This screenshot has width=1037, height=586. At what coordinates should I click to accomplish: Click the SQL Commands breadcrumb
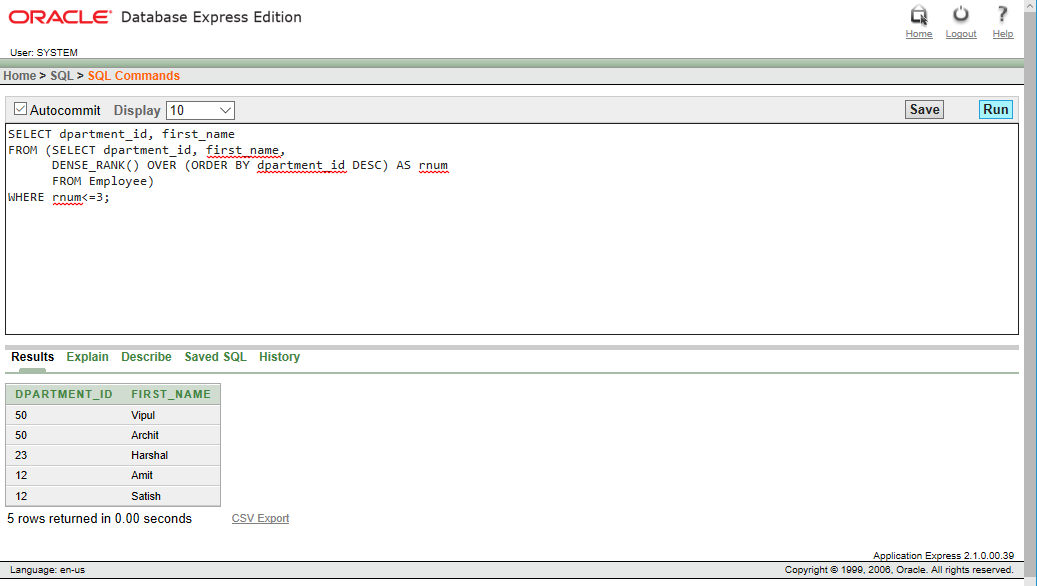134,76
